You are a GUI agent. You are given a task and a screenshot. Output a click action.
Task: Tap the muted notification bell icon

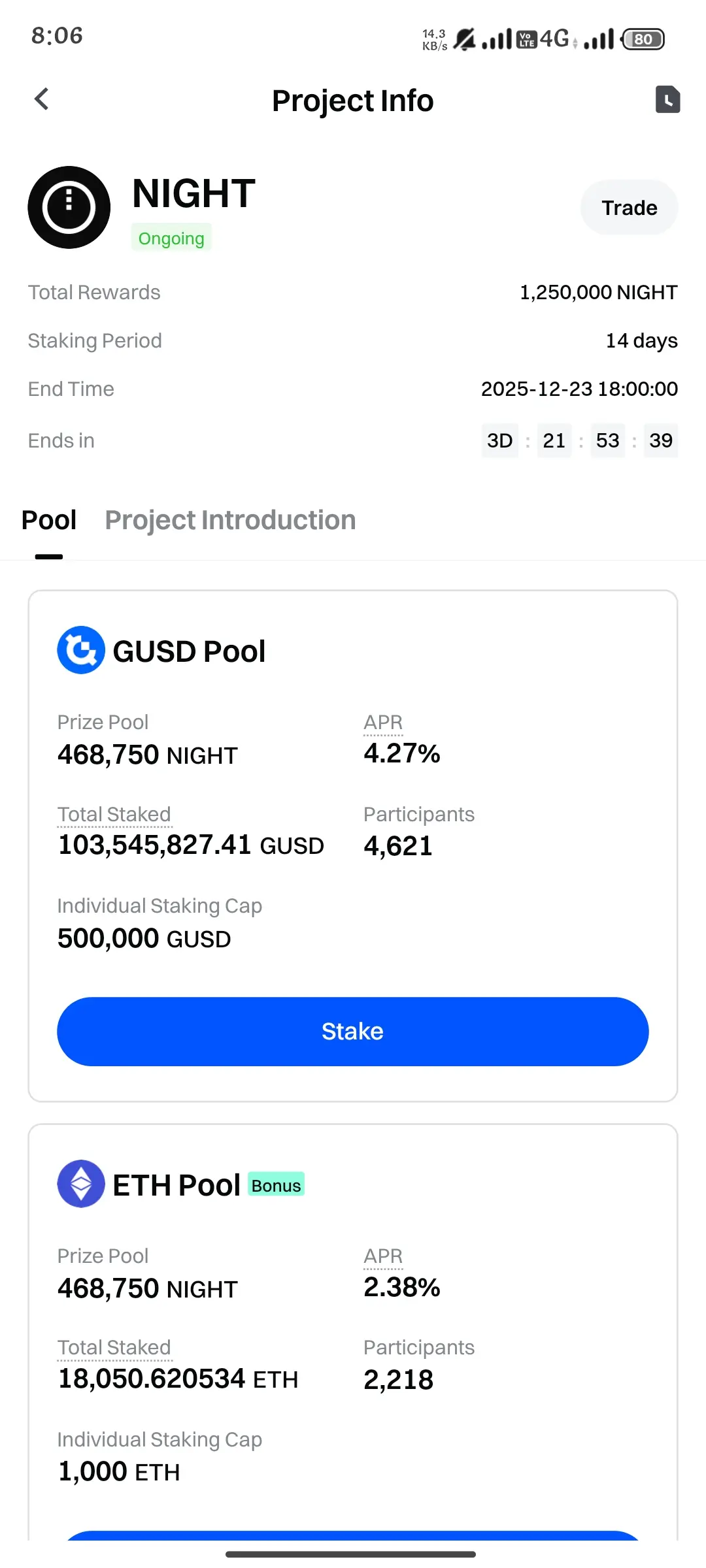tap(464, 39)
